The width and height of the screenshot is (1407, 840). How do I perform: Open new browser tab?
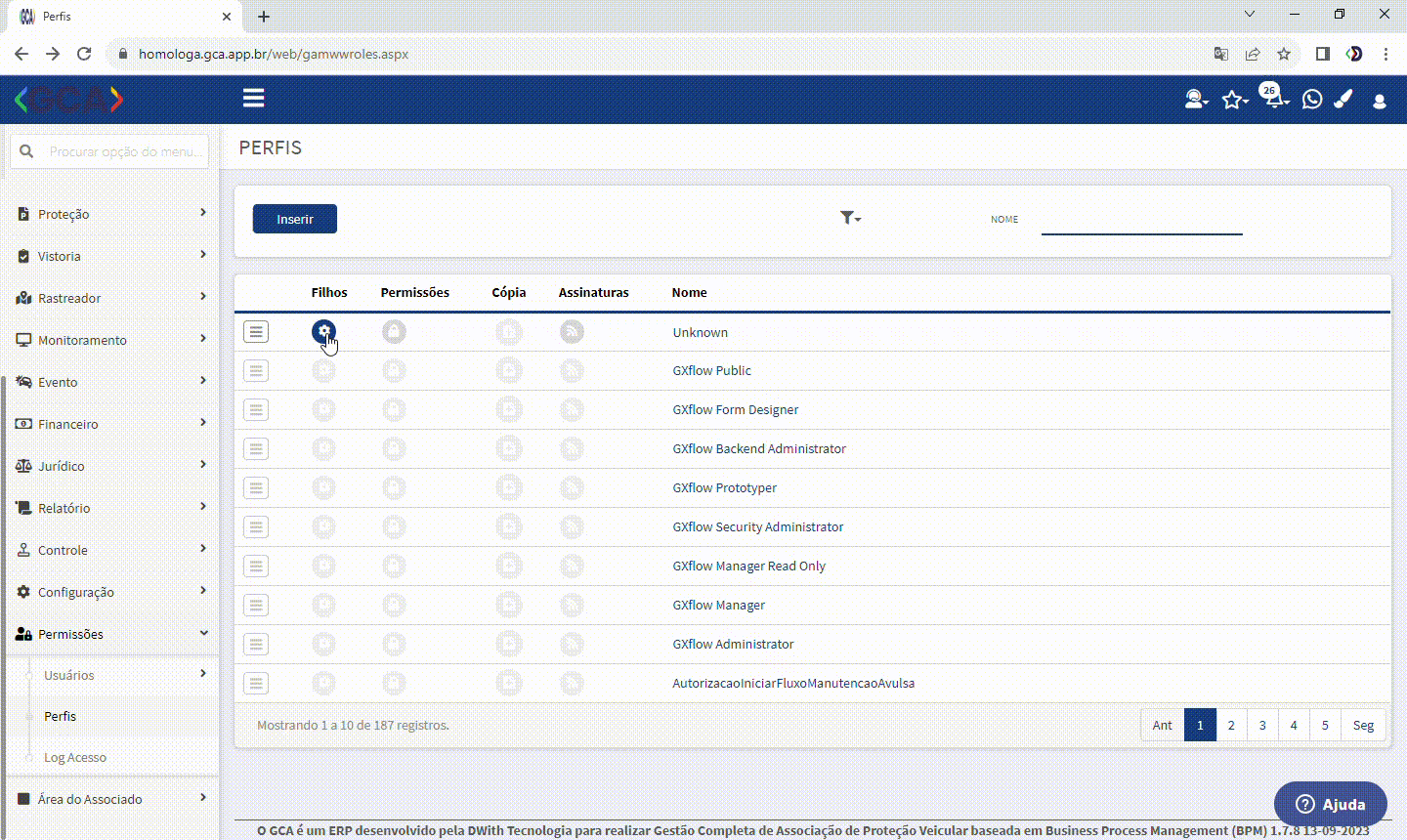pos(264,17)
